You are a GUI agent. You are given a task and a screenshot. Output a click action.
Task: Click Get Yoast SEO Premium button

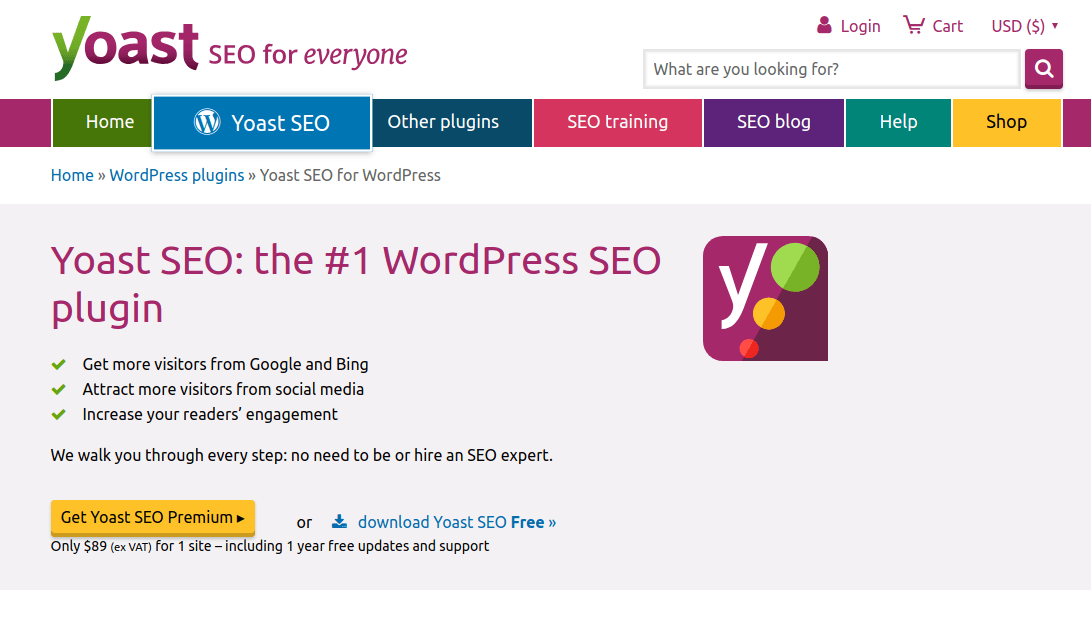152,517
